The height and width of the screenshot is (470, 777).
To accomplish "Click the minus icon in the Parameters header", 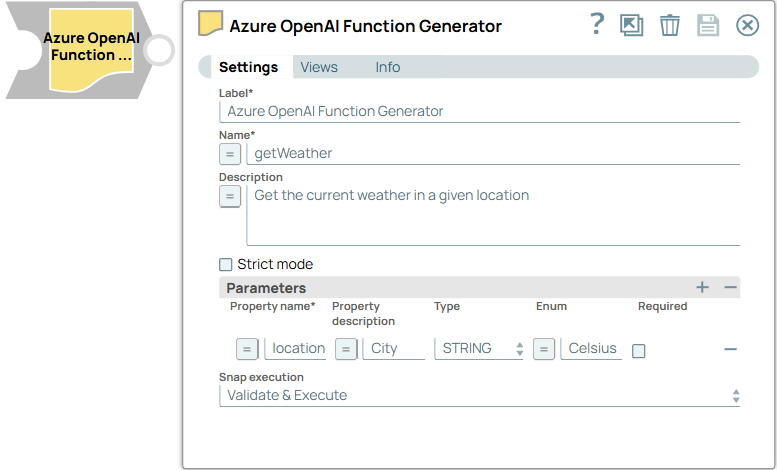I will 730,287.
